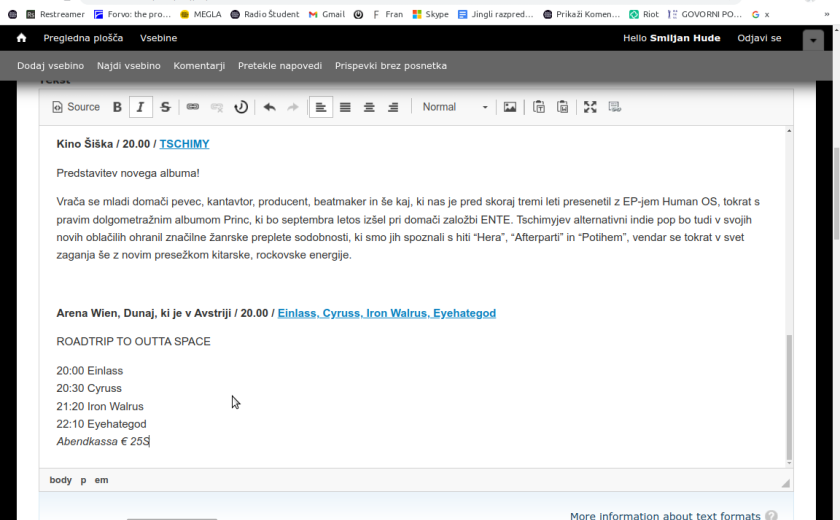Expand the admin toolbar arrow near Odjavi se
The height and width of the screenshot is (520, 840).
point(813,40)
